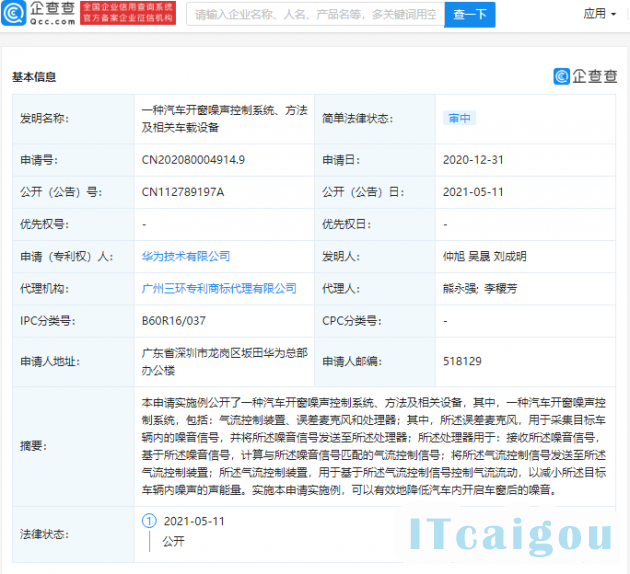Click the 摘要 abstract paragraph
This screenshot has width=630, height=574.
tap(374, 446)
